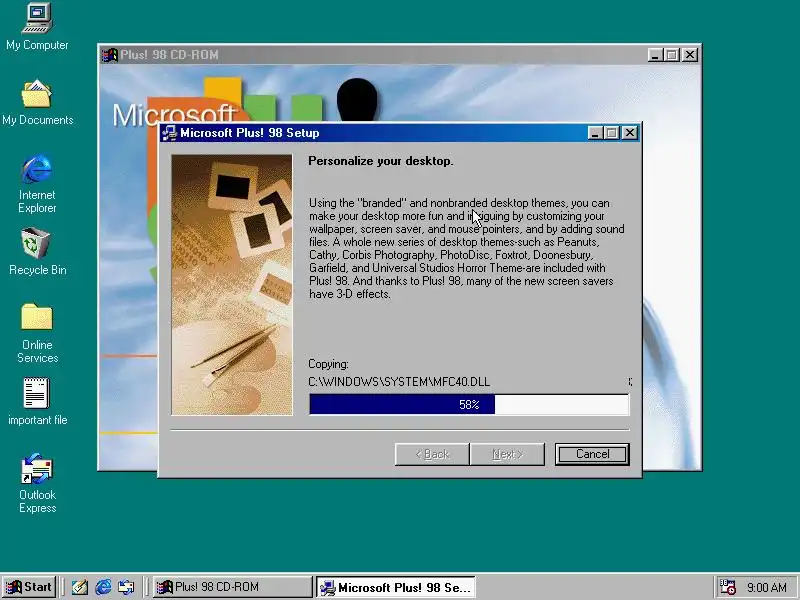The width and height of the screenshot is (800, 600).
Task: Minimize the Microsoft Plus! 98 Setup dialog
Action: pyautogui.click(x=595, y=133)
